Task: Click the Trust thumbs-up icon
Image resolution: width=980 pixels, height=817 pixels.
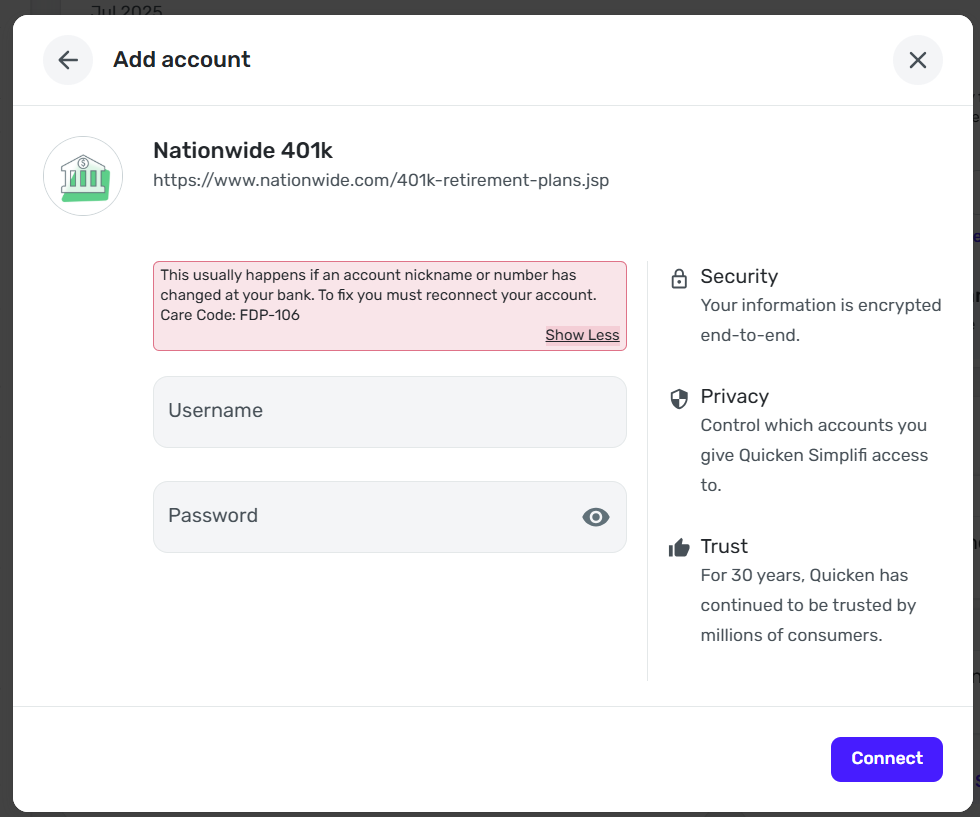Action: 679,548
